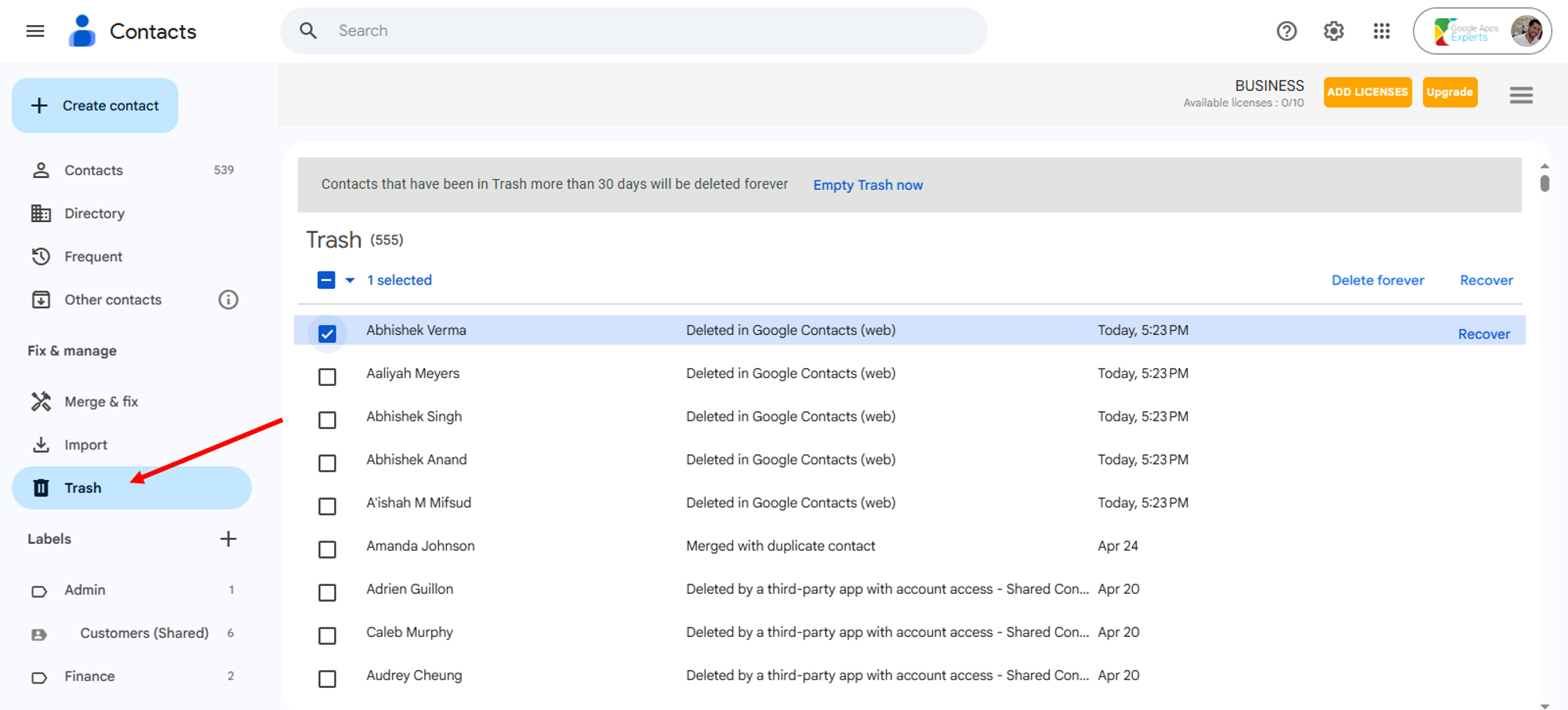Open the Google apps grid launcher
The width and height of the screenshot is (1568, 710).
point(1381,31)
